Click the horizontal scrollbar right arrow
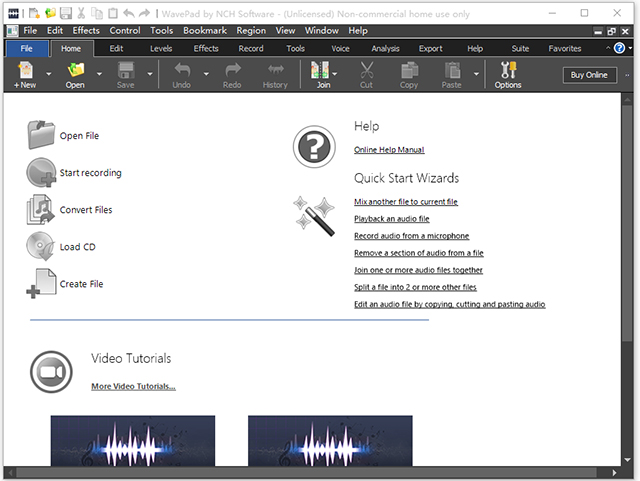The height and width of the screenshot is (481, 640). tap(614, 473)
